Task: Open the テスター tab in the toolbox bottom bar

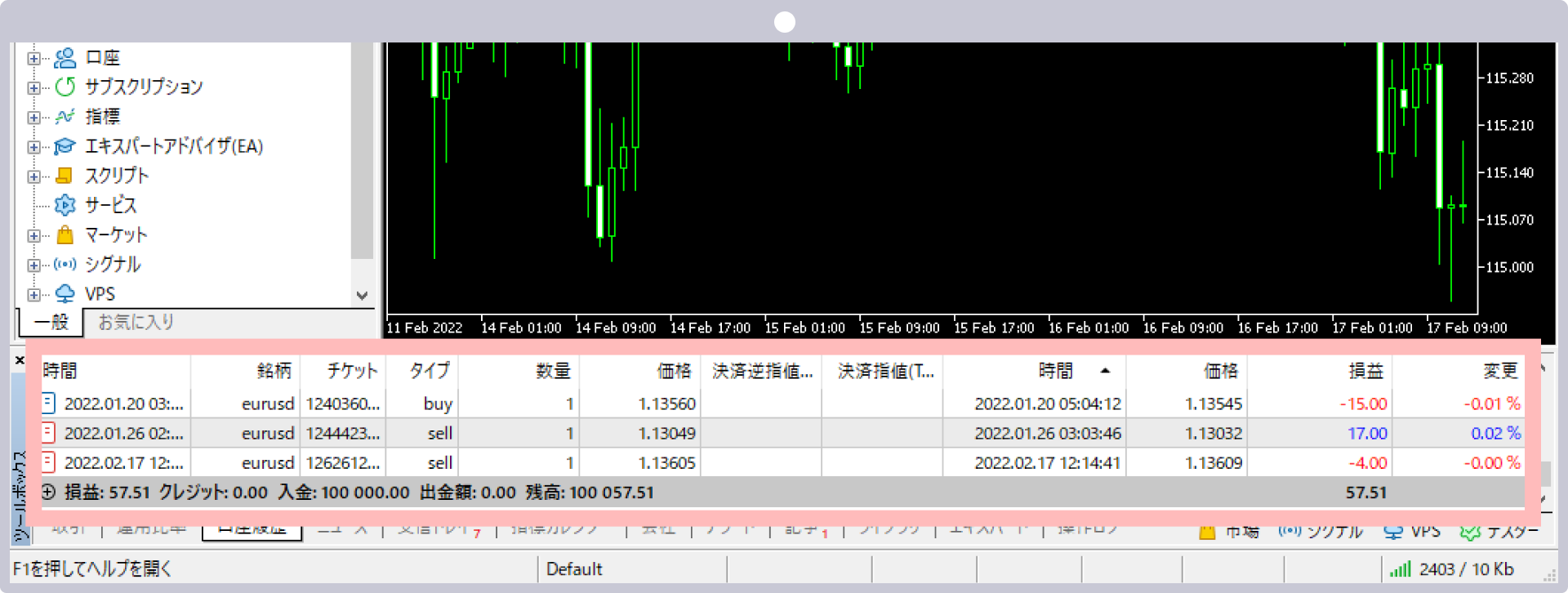Action: pos(1499,532)
